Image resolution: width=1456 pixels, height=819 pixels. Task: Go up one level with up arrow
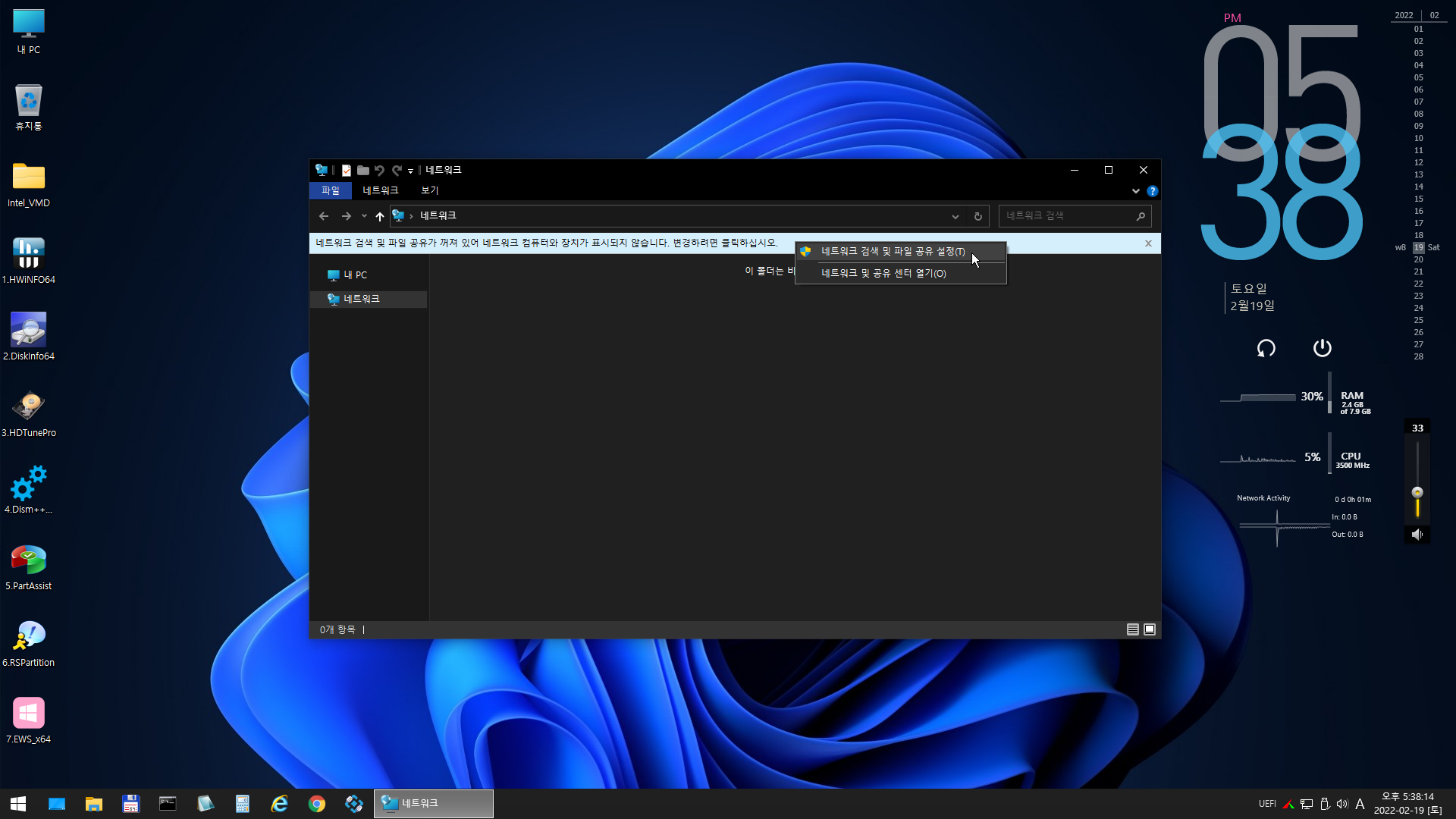(380, 216)
